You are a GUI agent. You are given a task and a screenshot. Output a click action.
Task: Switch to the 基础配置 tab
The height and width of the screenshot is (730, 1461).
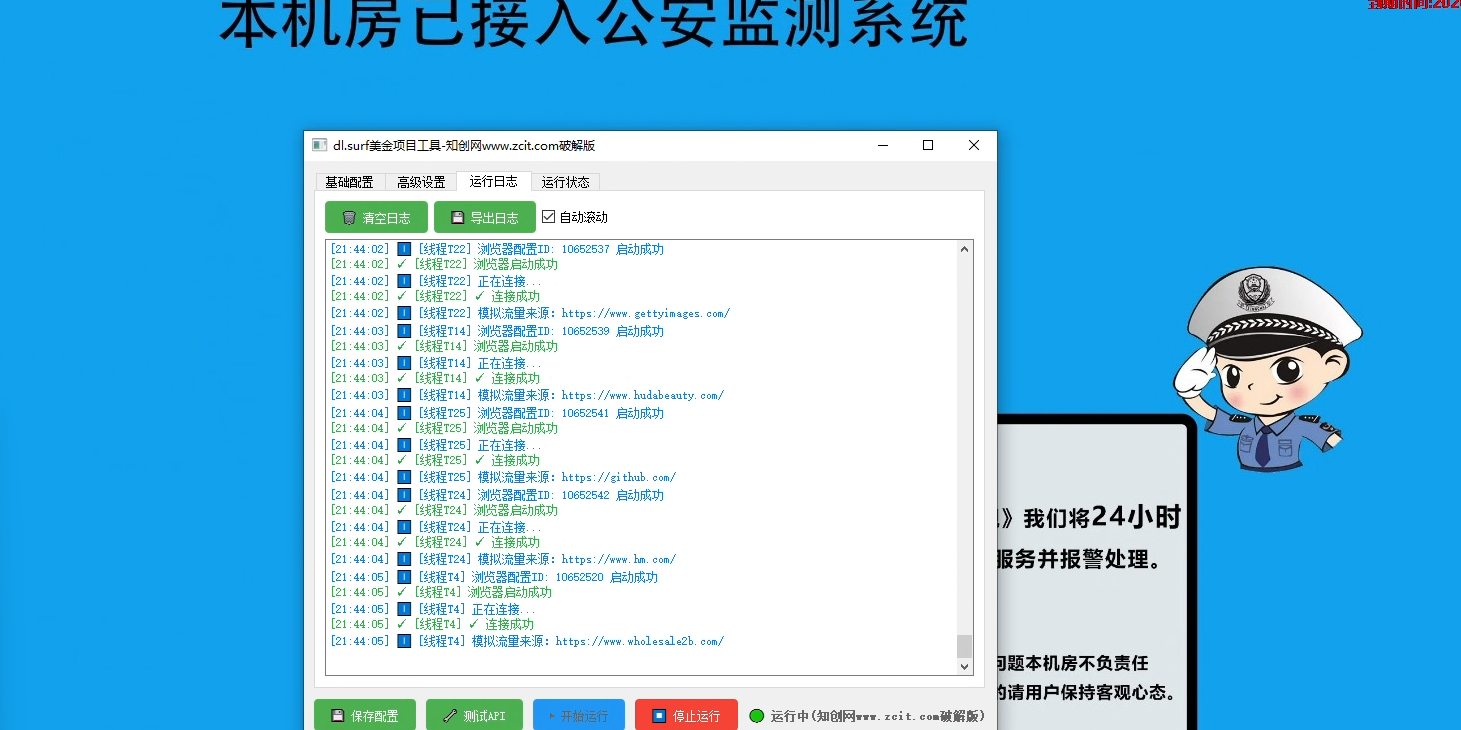(350, 182)
